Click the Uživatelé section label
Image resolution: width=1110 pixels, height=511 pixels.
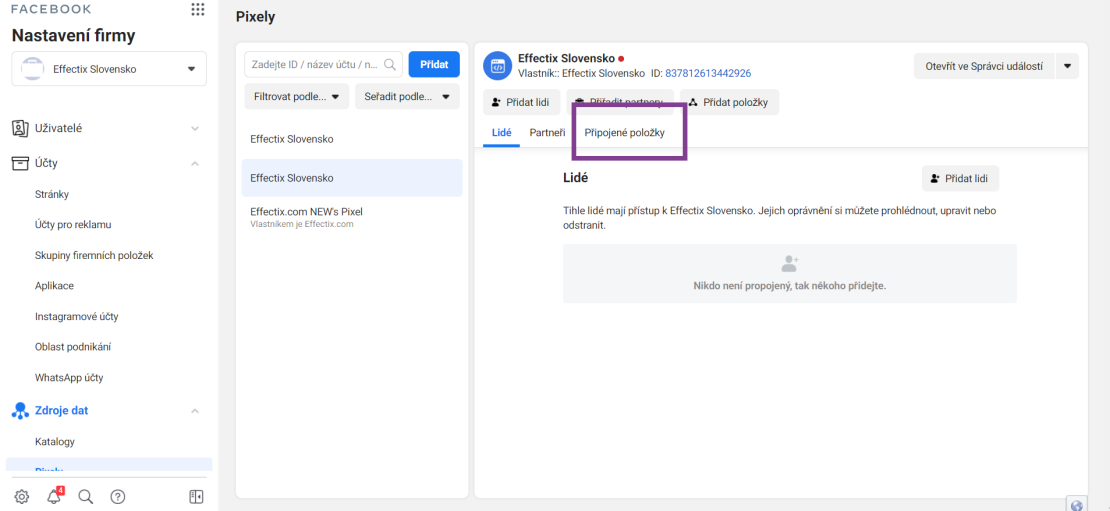click(x=59, y=128)
